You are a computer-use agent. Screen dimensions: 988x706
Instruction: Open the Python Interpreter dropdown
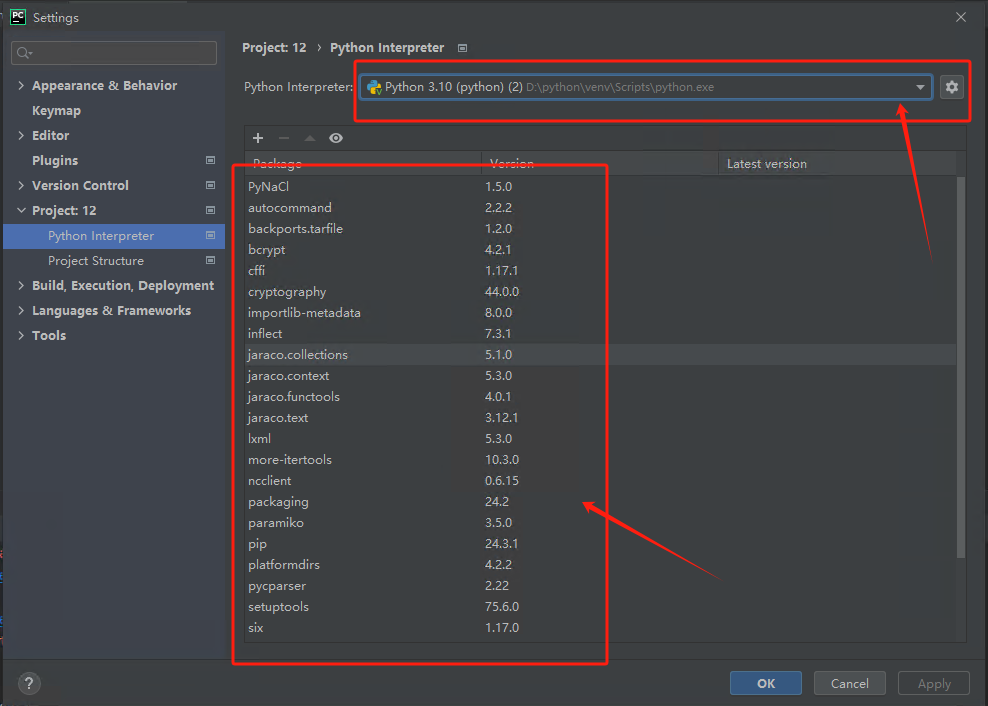point(646,87)
